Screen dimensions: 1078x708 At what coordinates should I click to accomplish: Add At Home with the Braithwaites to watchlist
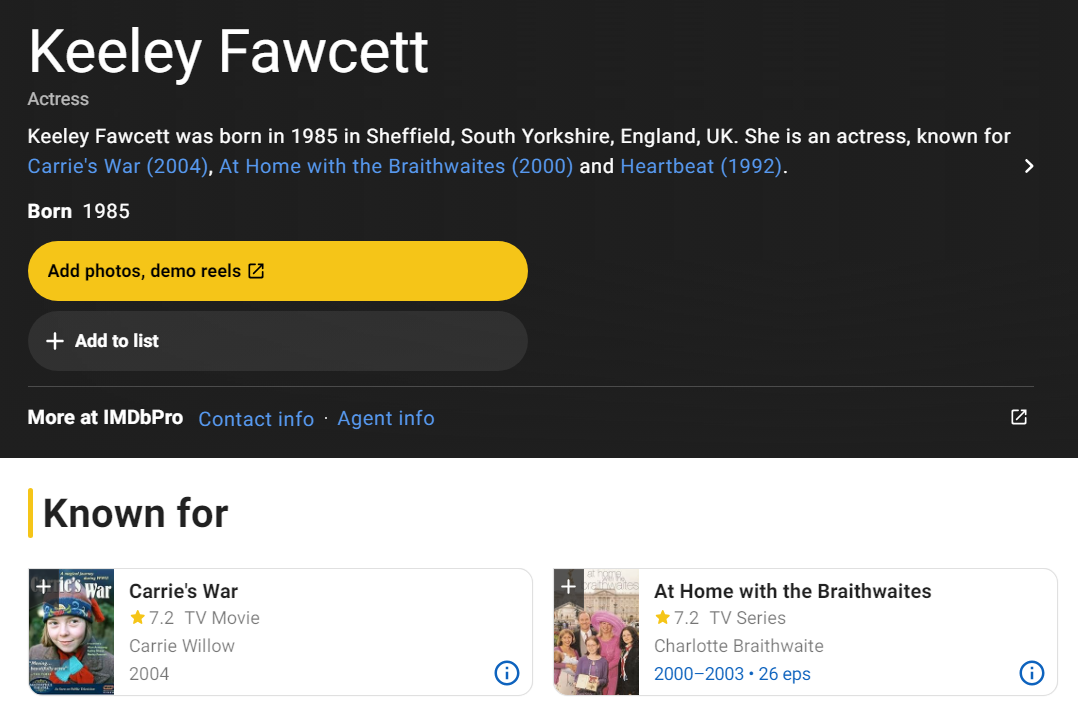pos(568,586)
